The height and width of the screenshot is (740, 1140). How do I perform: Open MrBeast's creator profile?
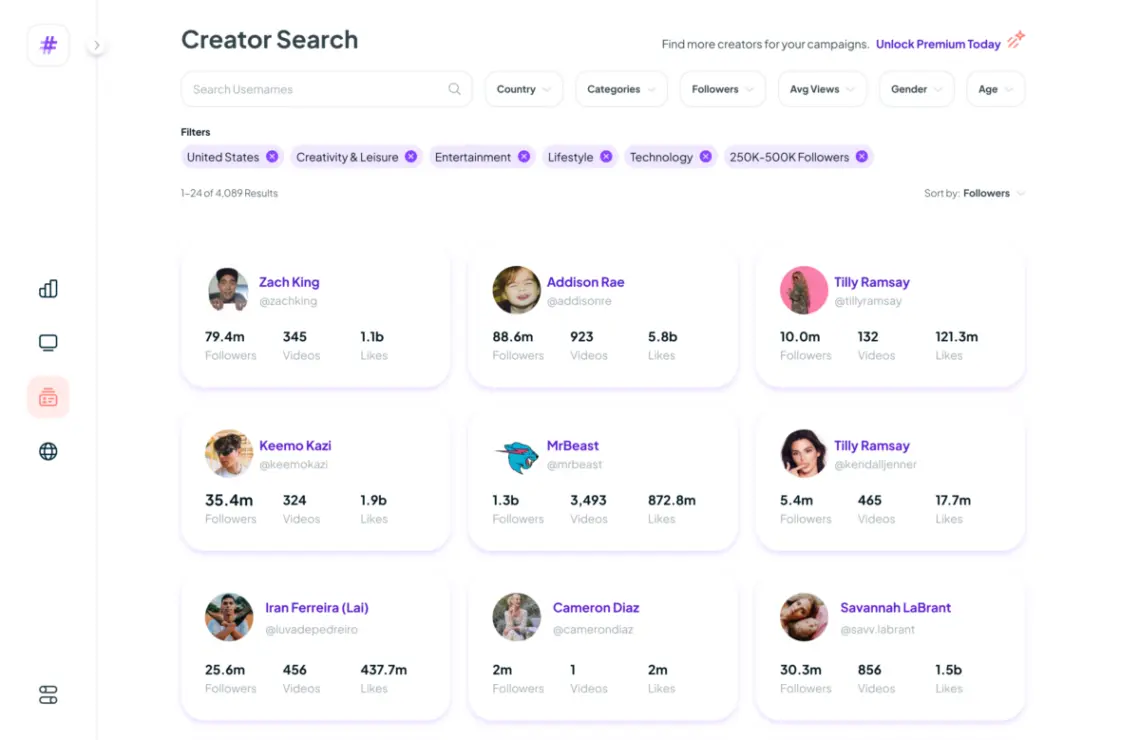click(574, 446)
